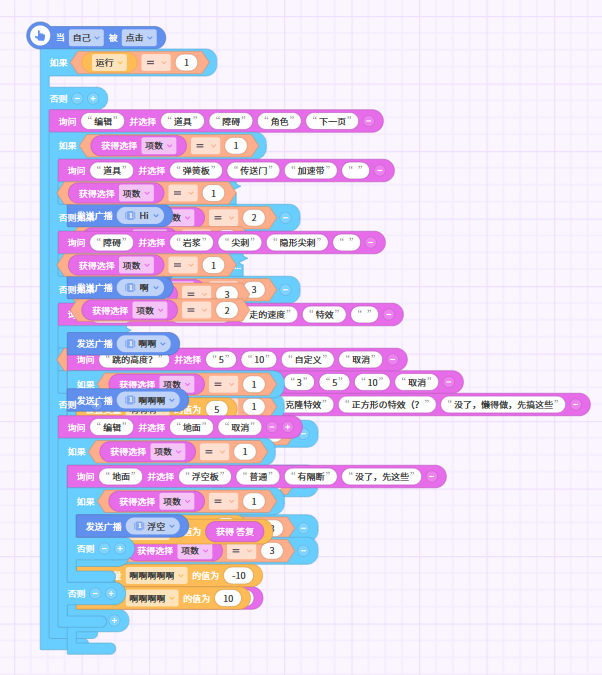602x675 pixels.
Task: Click the minus icon on the 地面 取消 ask block
Action: [272, 427]
